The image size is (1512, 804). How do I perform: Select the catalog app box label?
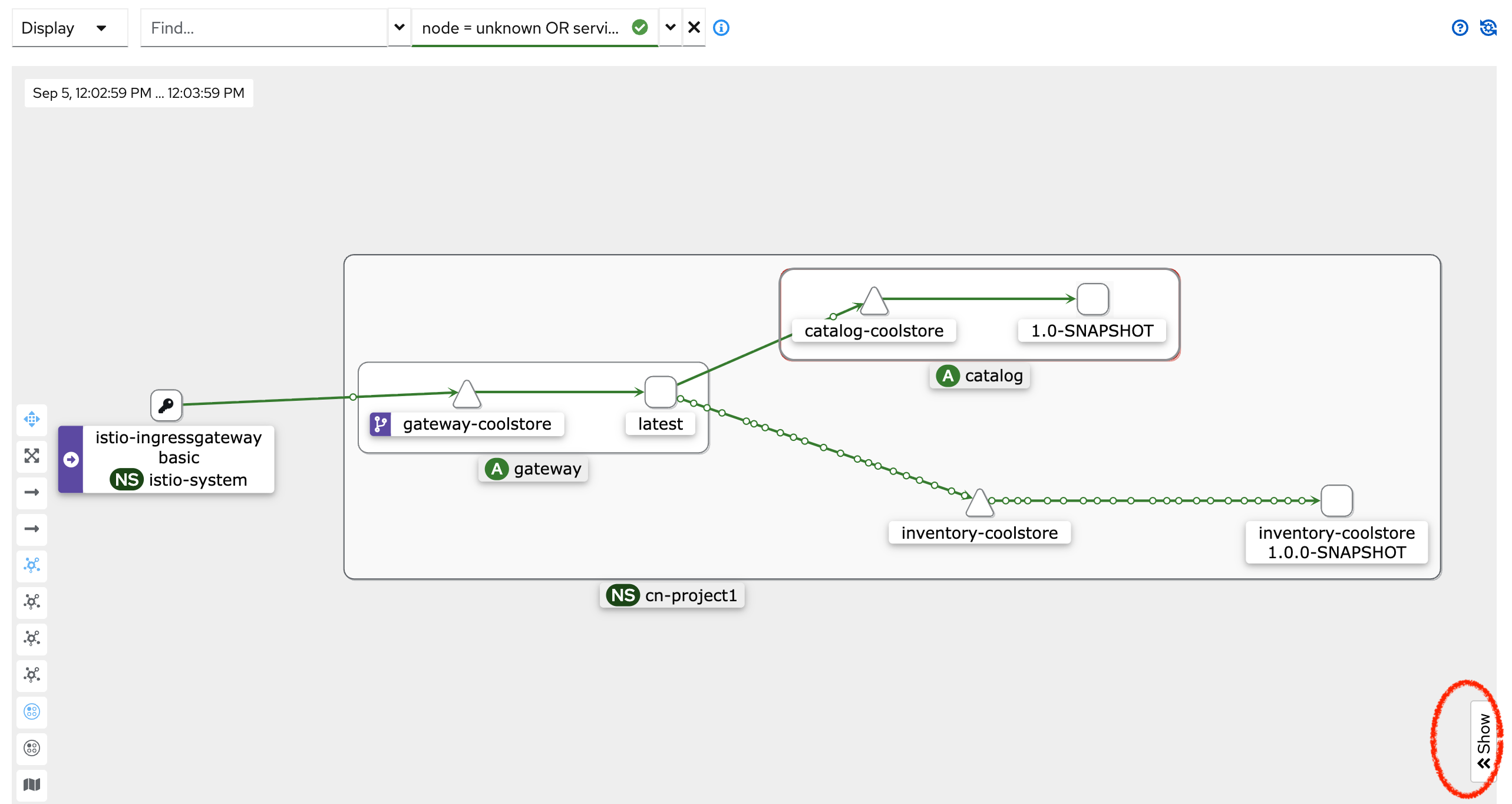pyautogui.click(x=981, y=375)
